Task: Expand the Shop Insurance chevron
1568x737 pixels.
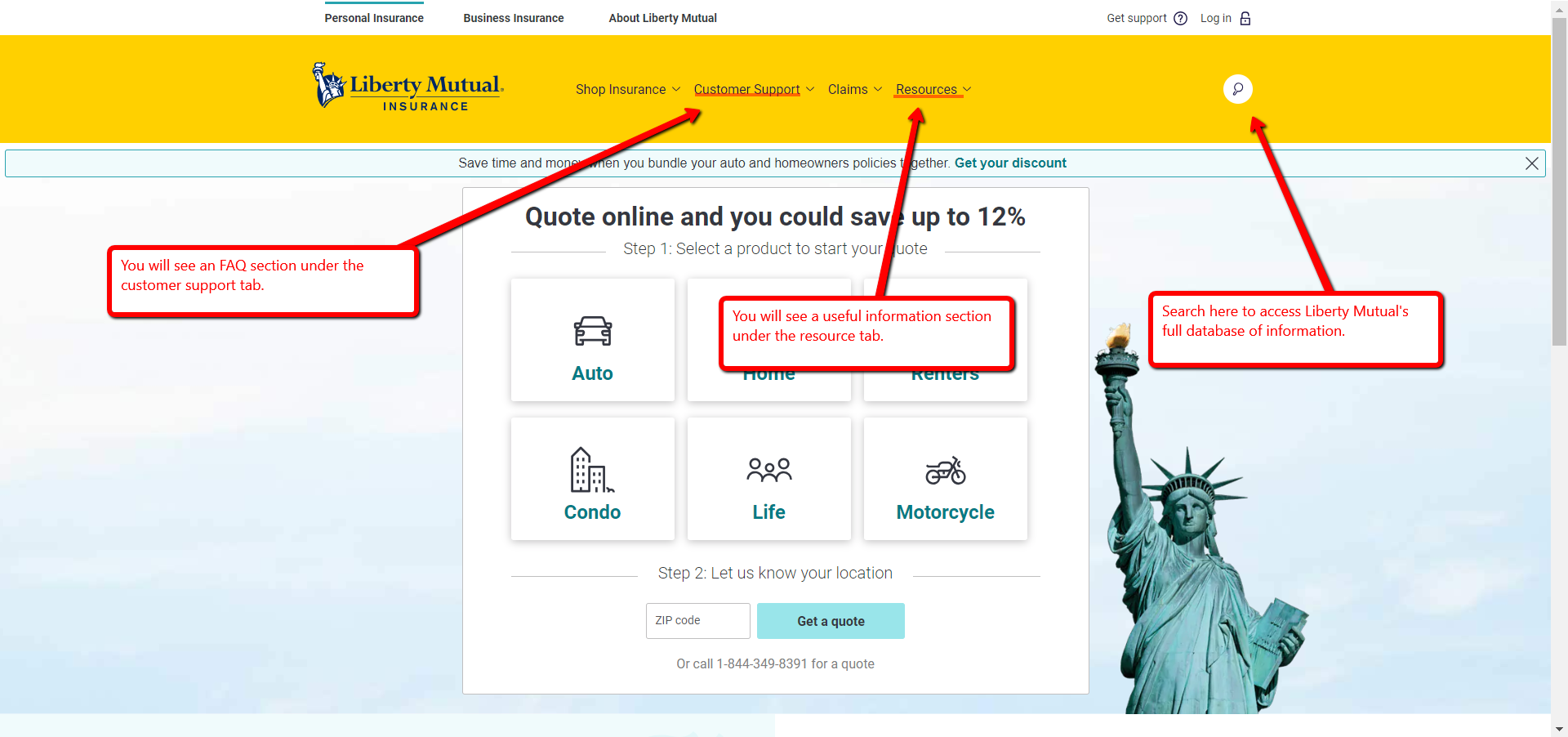Action: click(676, 89)
